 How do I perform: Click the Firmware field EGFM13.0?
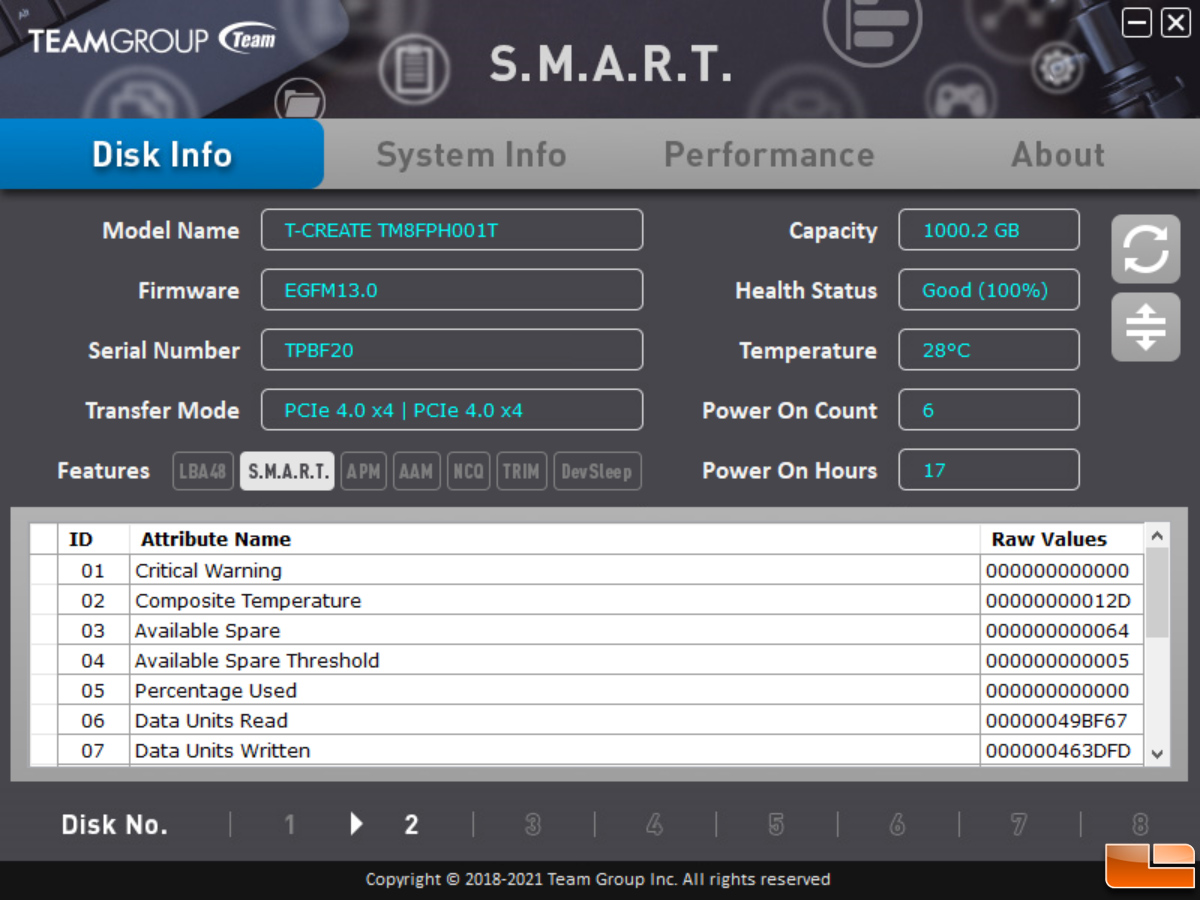point(452,290)
